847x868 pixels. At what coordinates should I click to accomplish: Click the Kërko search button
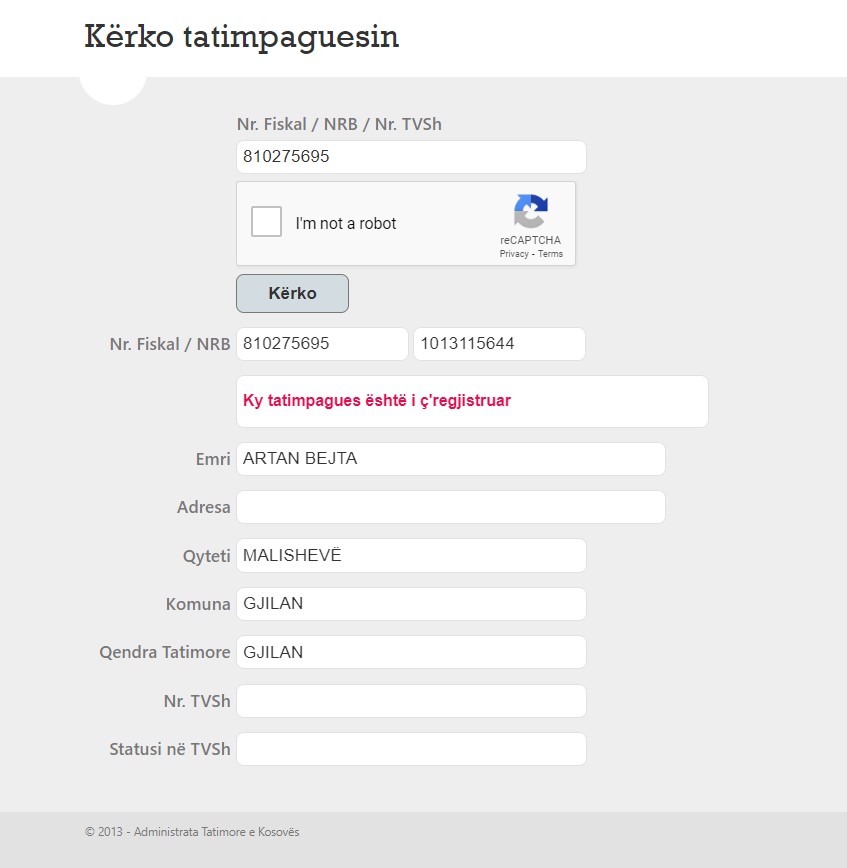[292, 293]
